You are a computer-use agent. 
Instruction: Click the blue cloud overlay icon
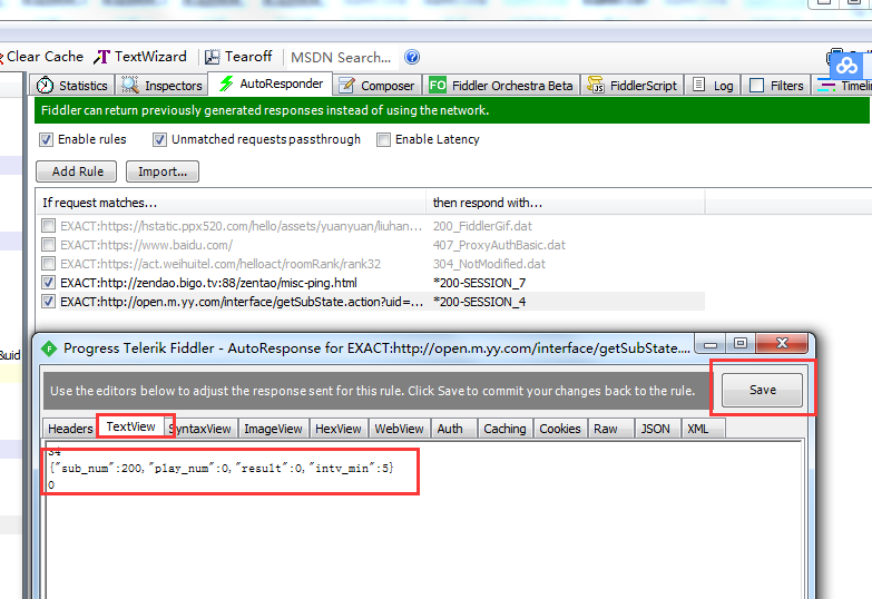point(846,66)
